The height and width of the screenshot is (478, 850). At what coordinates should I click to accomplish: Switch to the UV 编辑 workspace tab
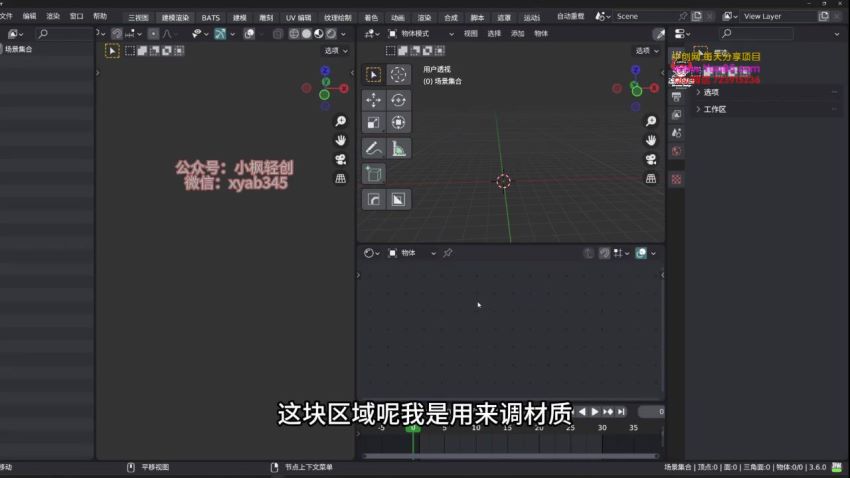tap(298, 17)
